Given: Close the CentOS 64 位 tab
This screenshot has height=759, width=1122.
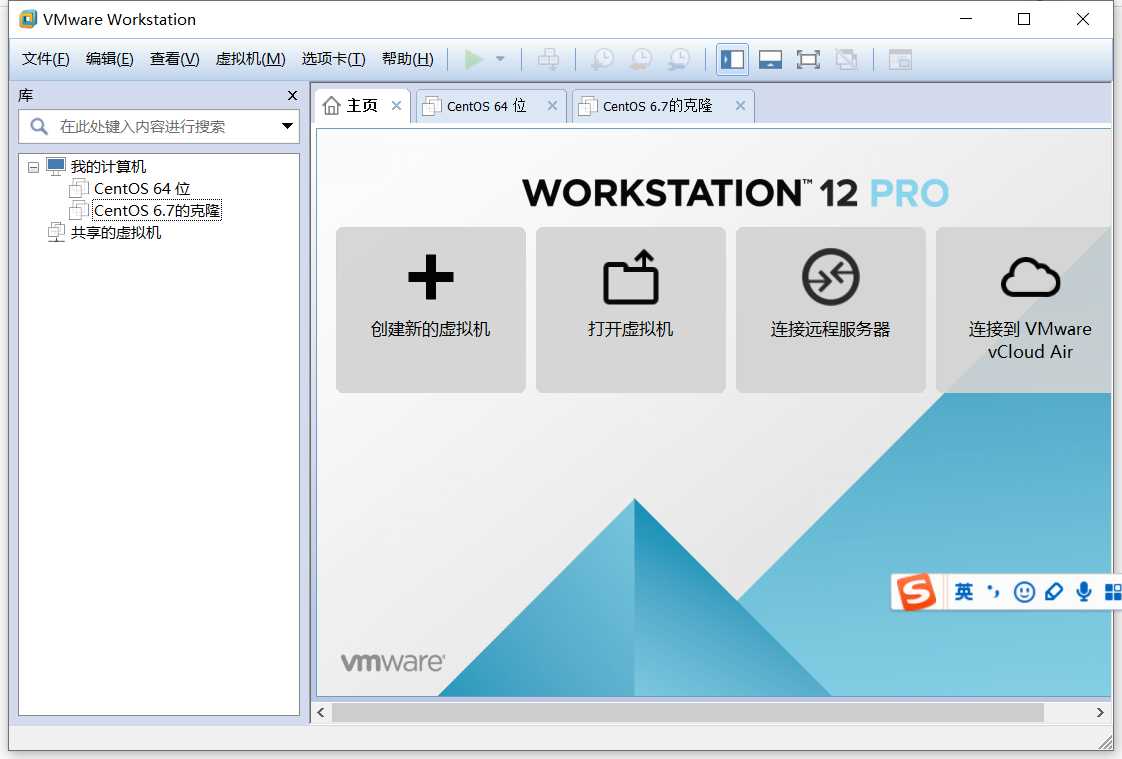Looking at the screenshot, I should (x=552, y=106).
